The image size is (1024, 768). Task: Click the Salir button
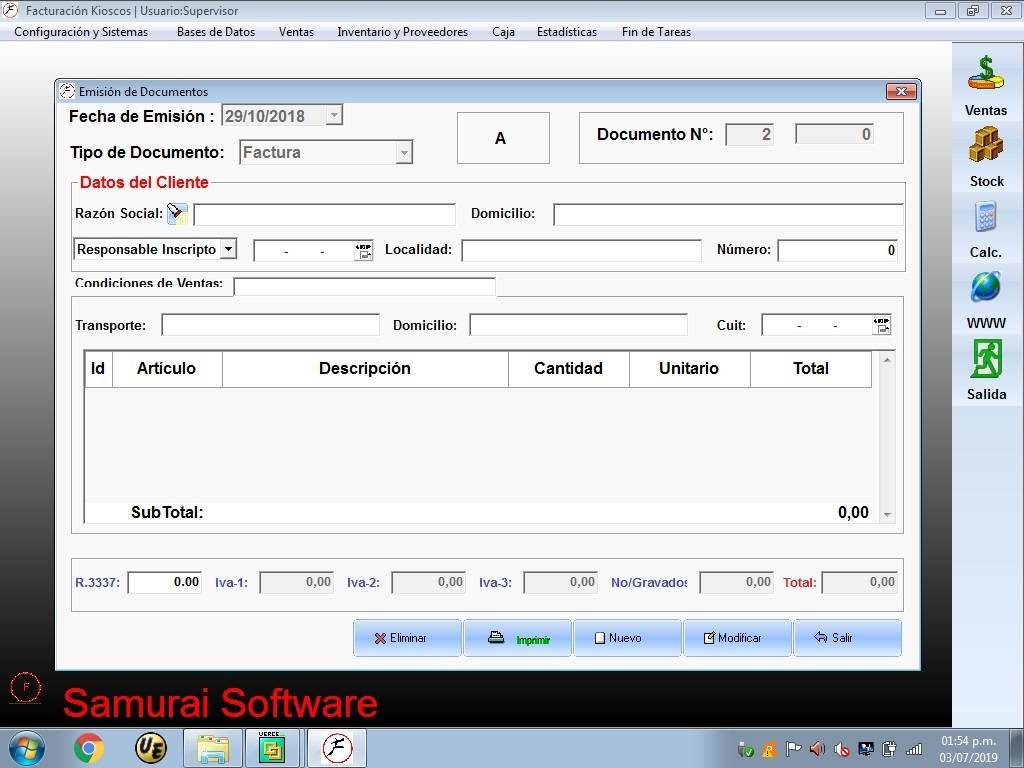pyautogui.click(x=847, y=638)
